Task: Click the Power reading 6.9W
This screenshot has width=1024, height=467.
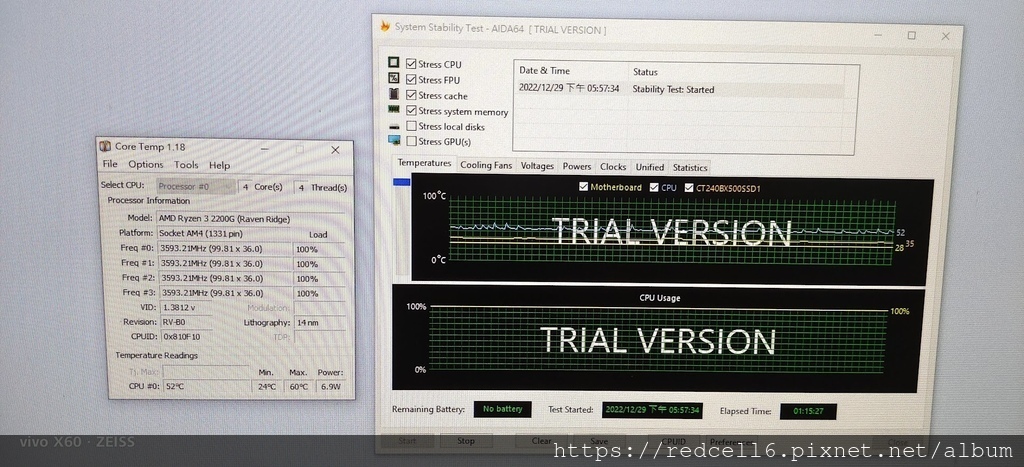Action: click(x=330, y=387)
